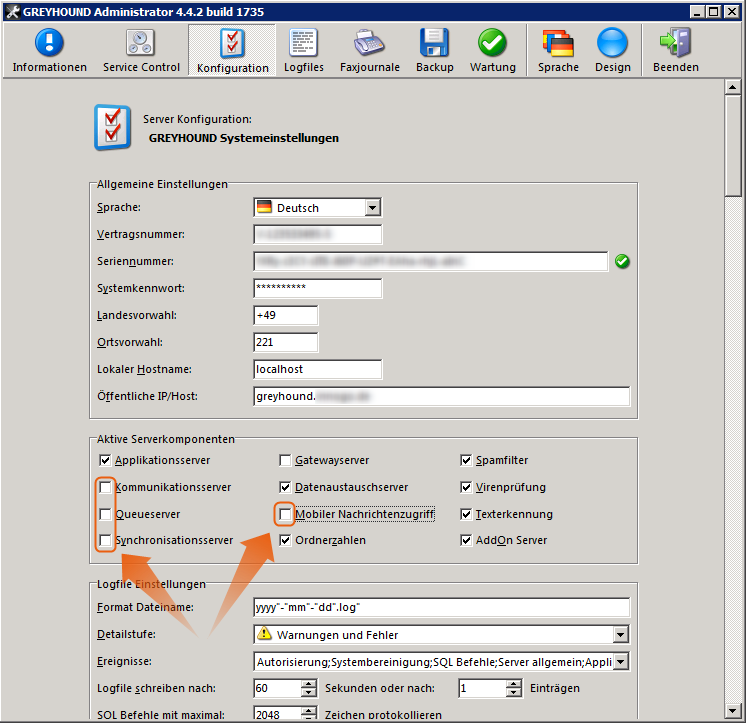Click the Sprache flag icon
Screen dimensions: 746x723
click(x=558, y=43)
